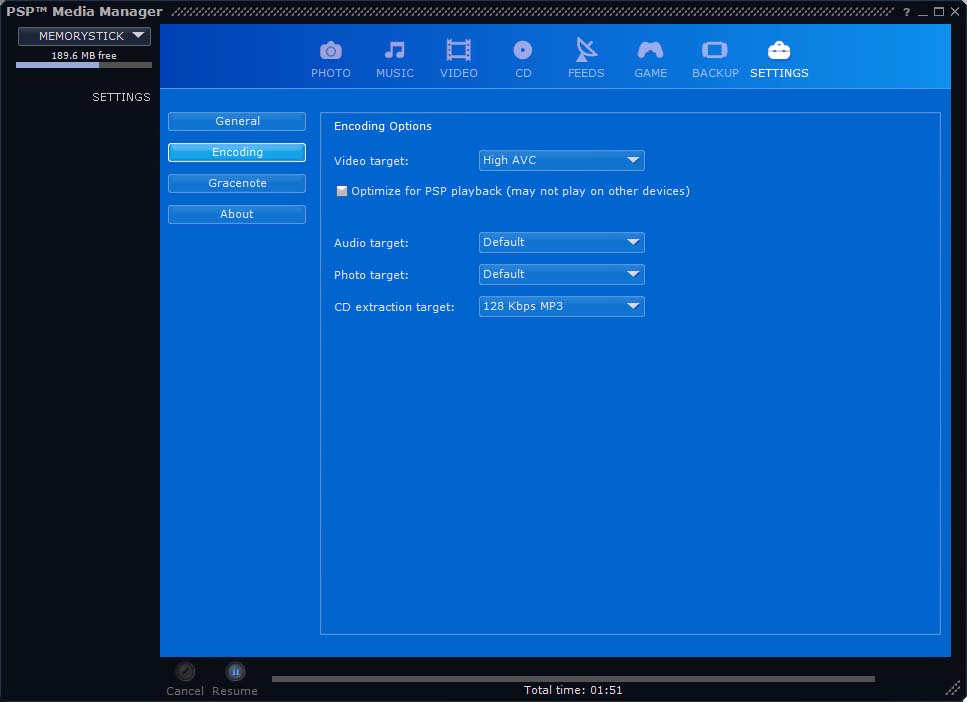Close the PSP Media Manager window
The height and width of the screenshot is (702, 967).
tap(955, 12)
